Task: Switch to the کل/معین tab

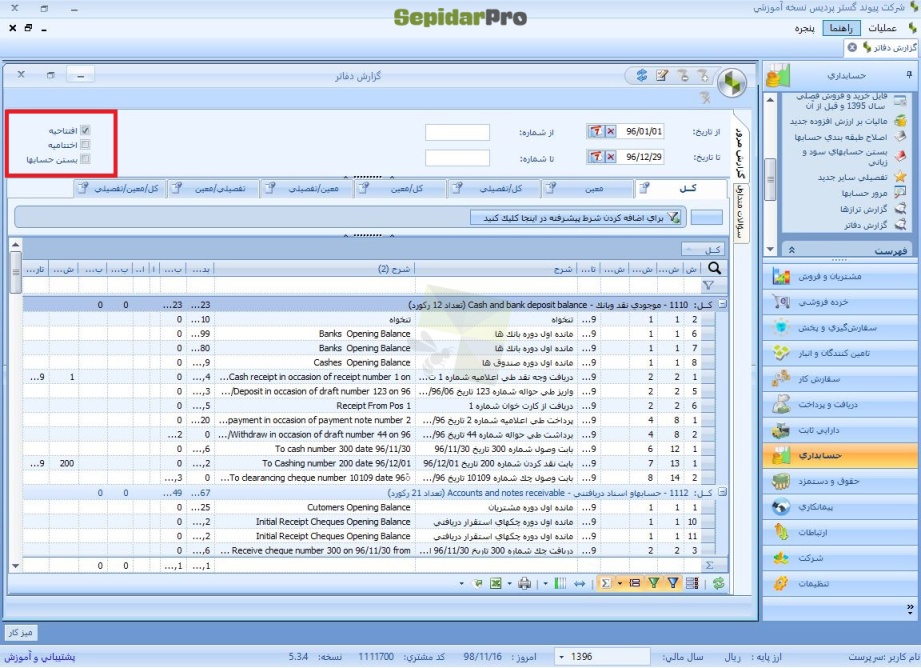Action: point(401,189)
